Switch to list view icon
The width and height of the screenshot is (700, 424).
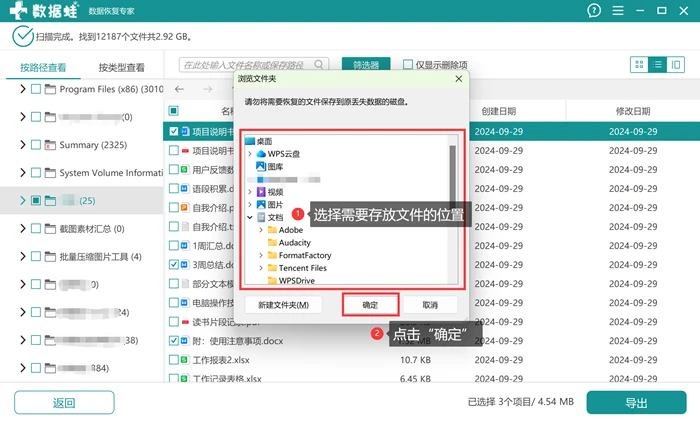[x=658, y=65]
